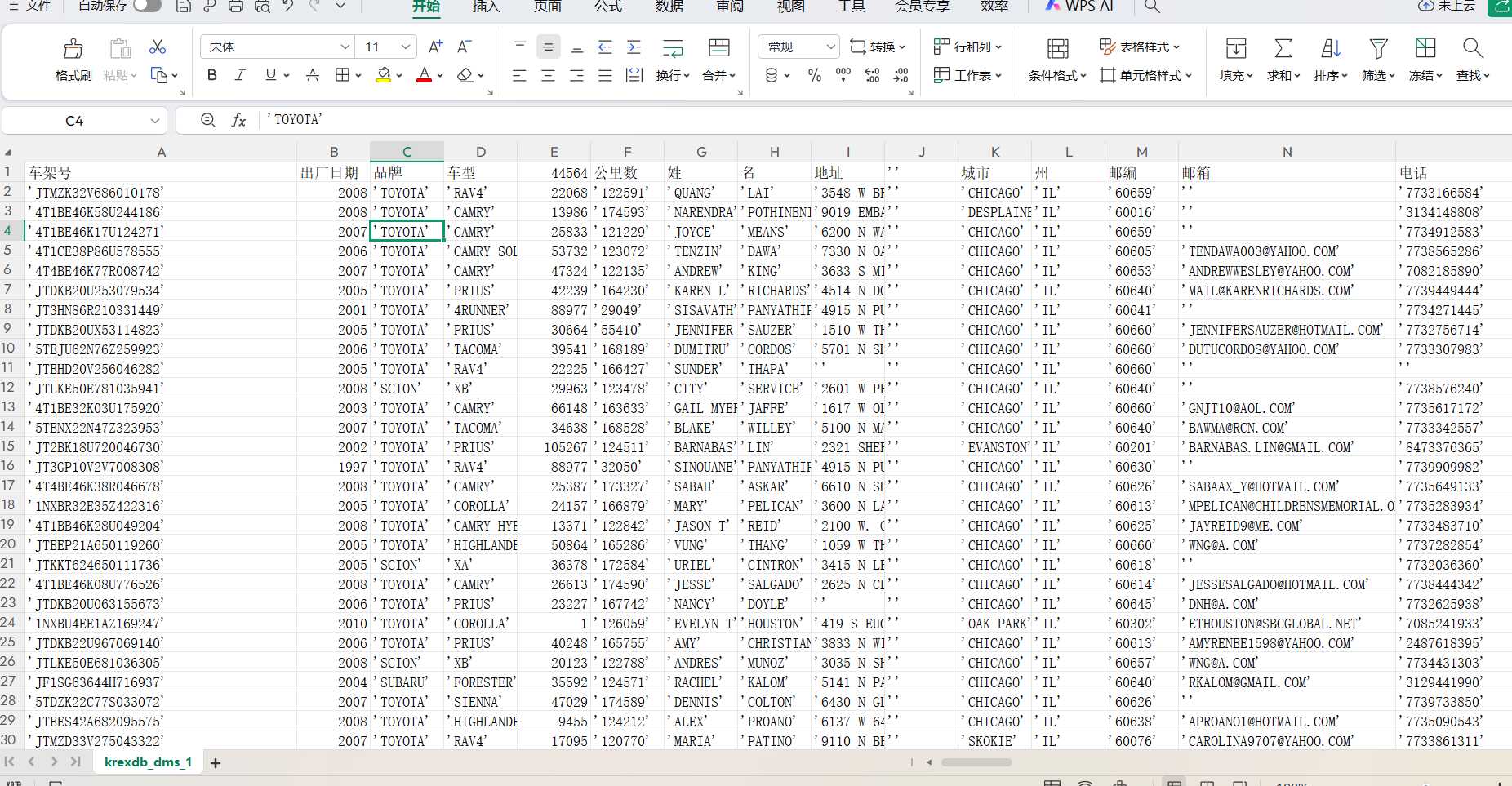The image size is (1512, 786).
Task: Click the increase decimal places icon
Action: coord(872,75)
